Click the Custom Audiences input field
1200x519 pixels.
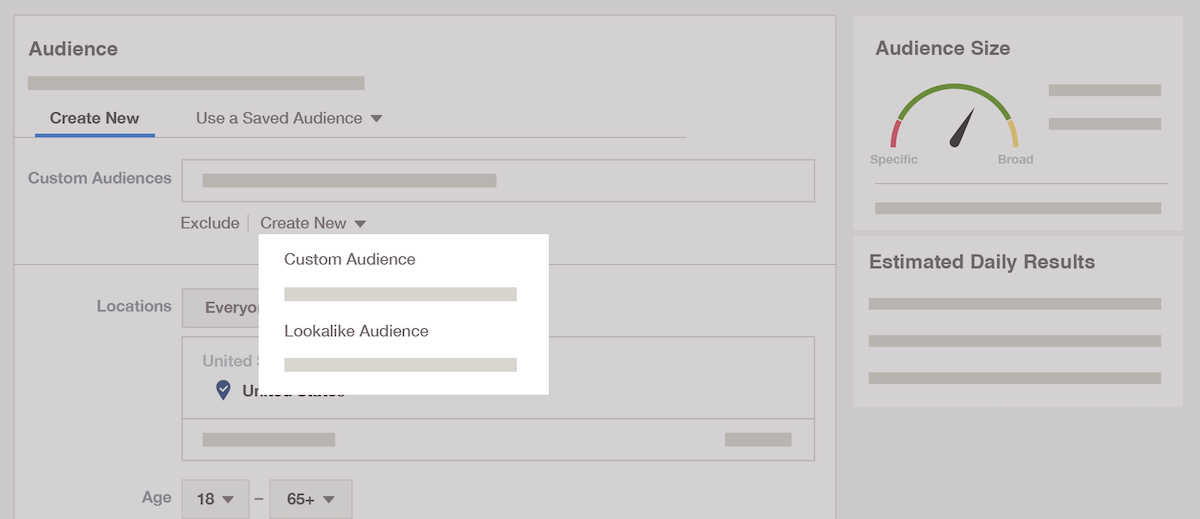498,181
